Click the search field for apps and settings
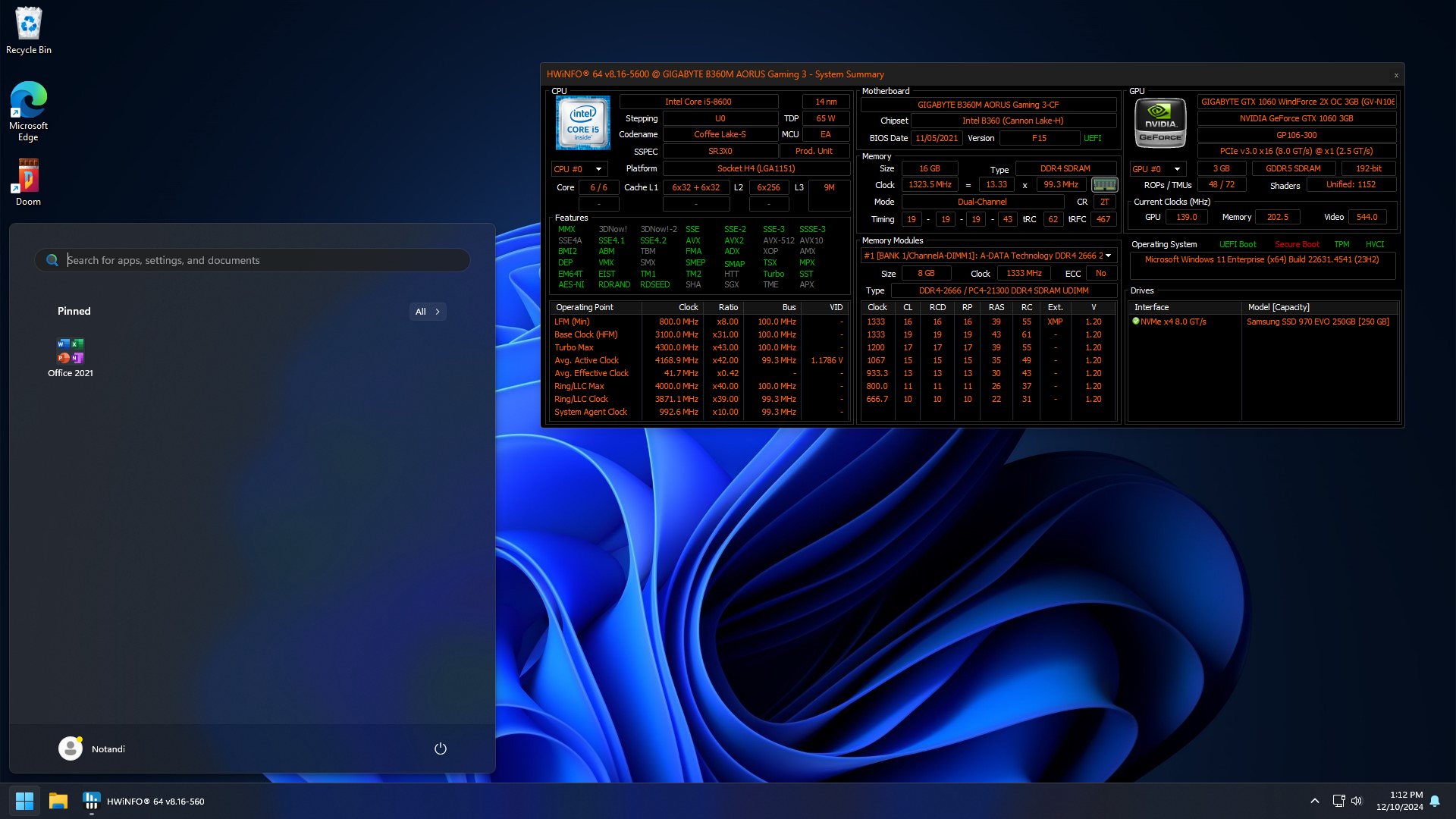The image size is (1456, 819). 253,259
